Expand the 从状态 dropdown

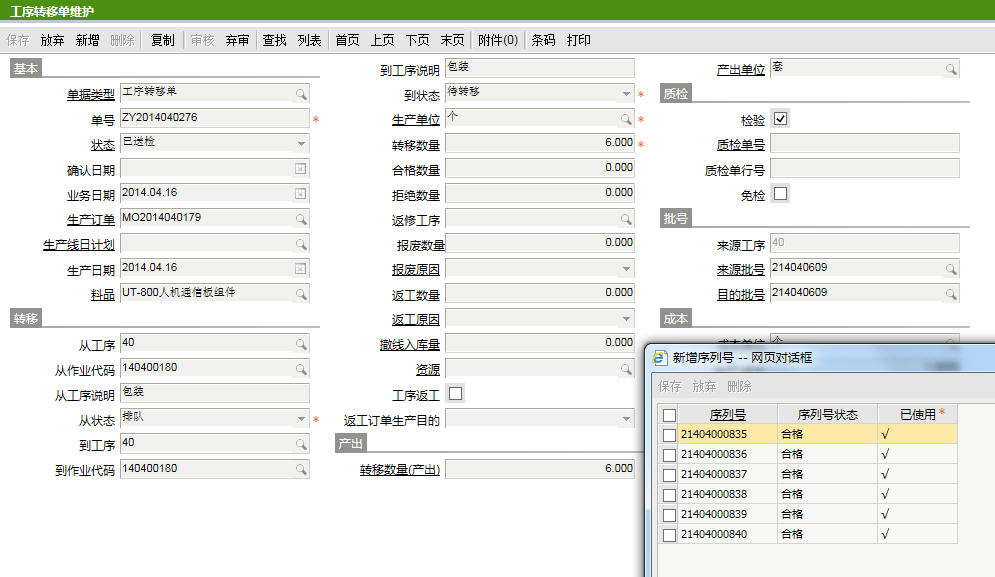[300, 420]
